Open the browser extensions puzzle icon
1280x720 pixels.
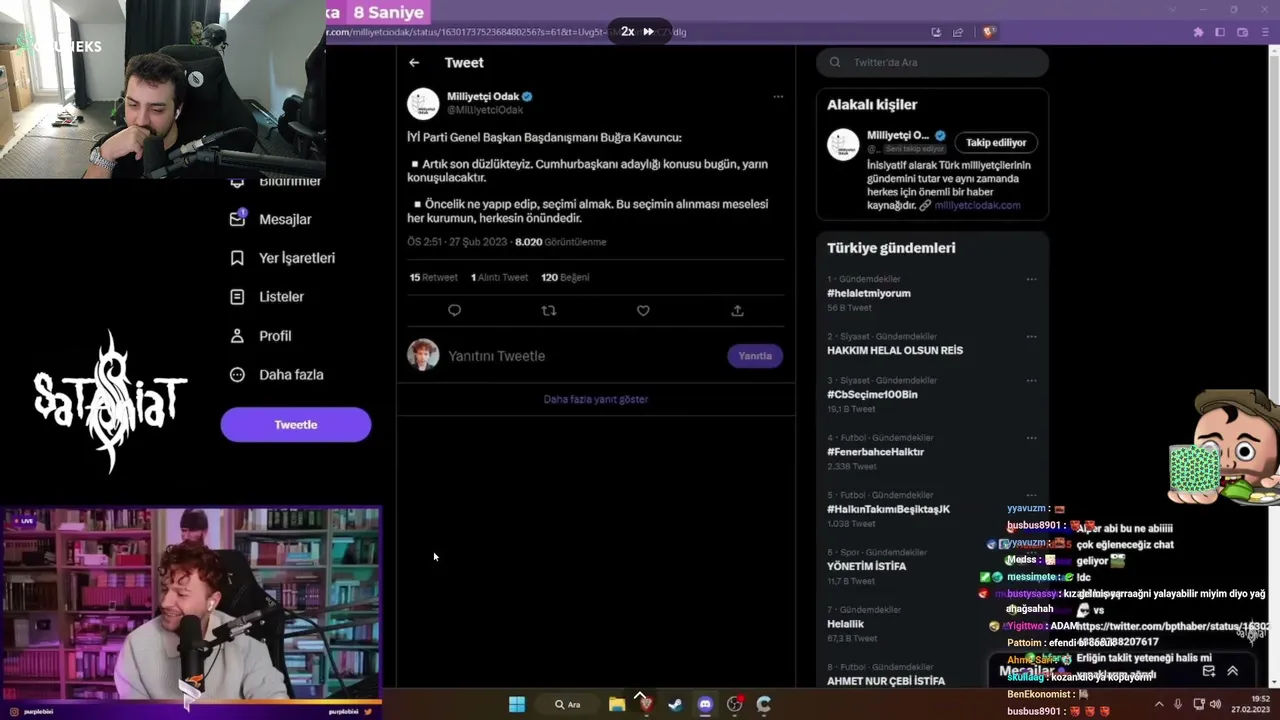(x=1198, y=32)
